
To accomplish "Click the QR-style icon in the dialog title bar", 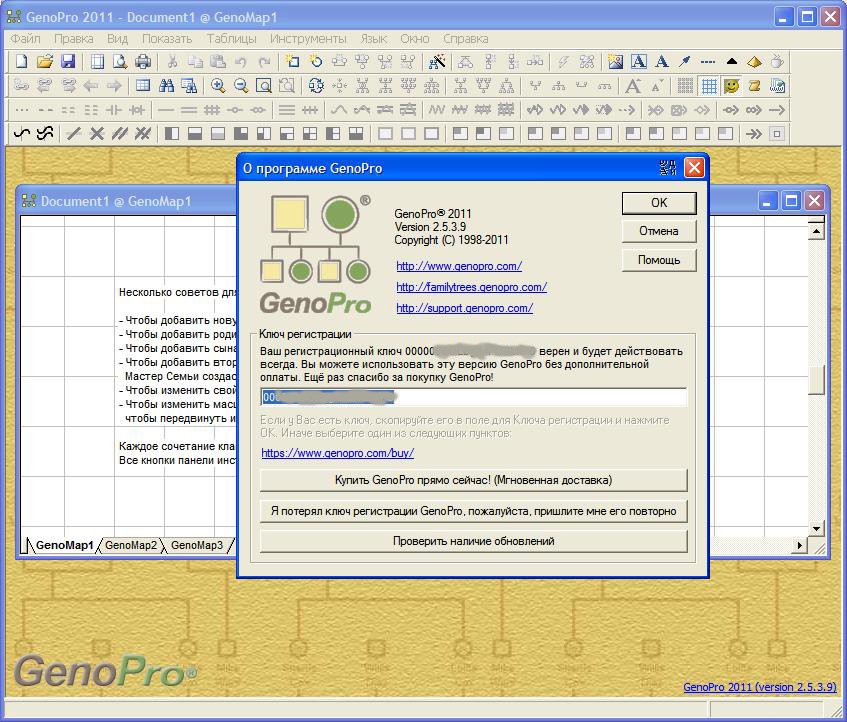I will coord(668,168).
